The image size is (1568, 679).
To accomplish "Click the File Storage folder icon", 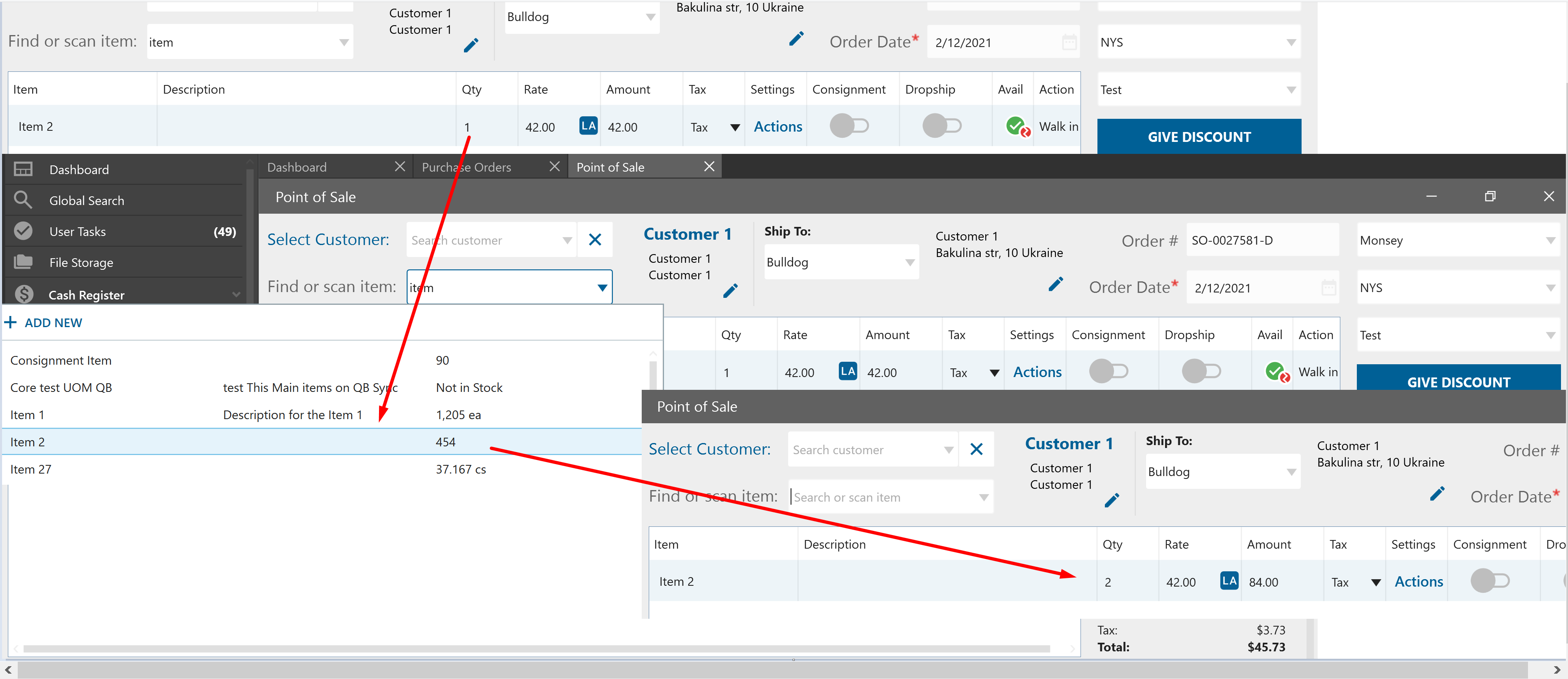I will [23, 262].
